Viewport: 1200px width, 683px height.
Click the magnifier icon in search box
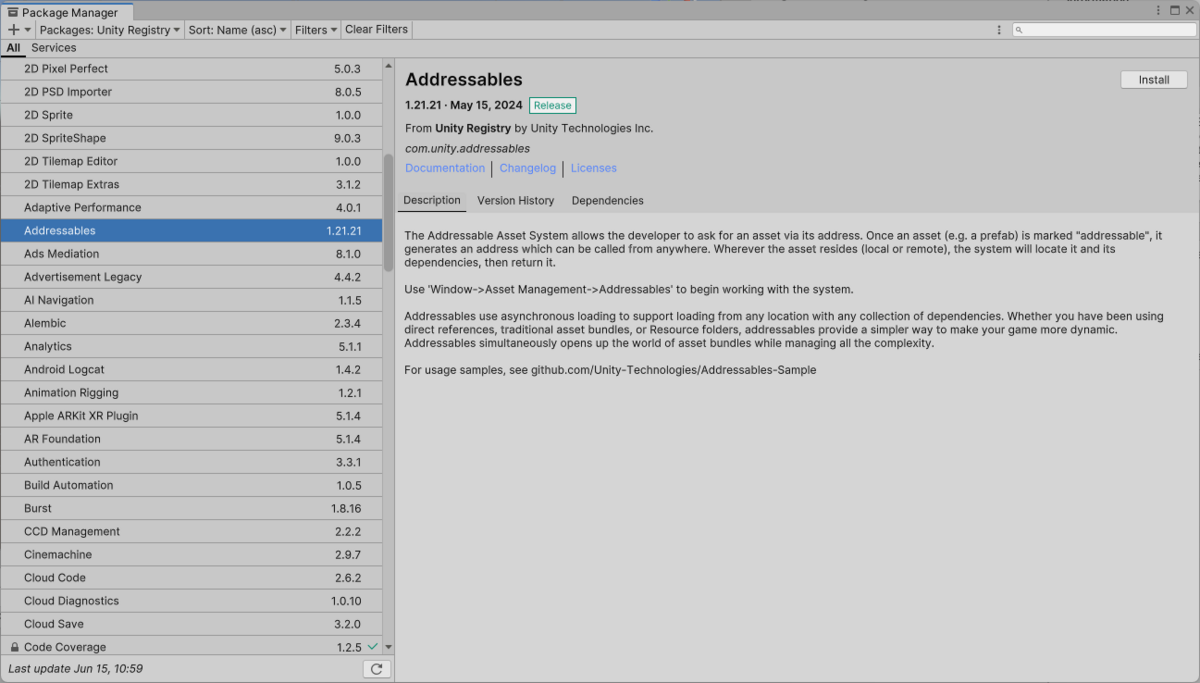pyautogui.click(x=1019, y=30)
